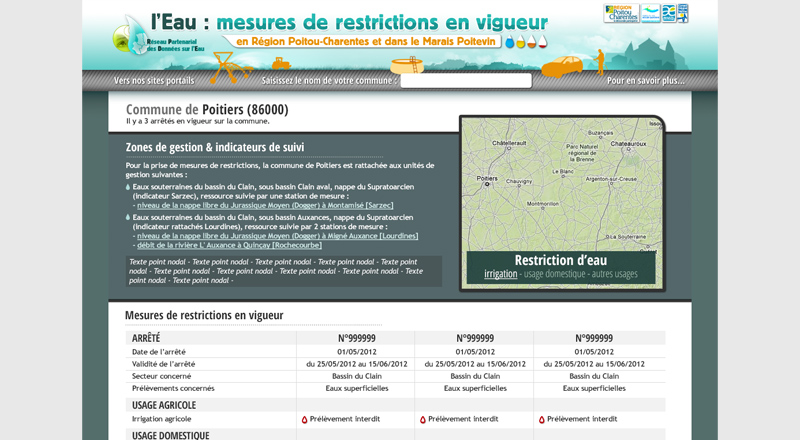Click the red prohibition drop in third arrêté column

click(x=541, y=420)
